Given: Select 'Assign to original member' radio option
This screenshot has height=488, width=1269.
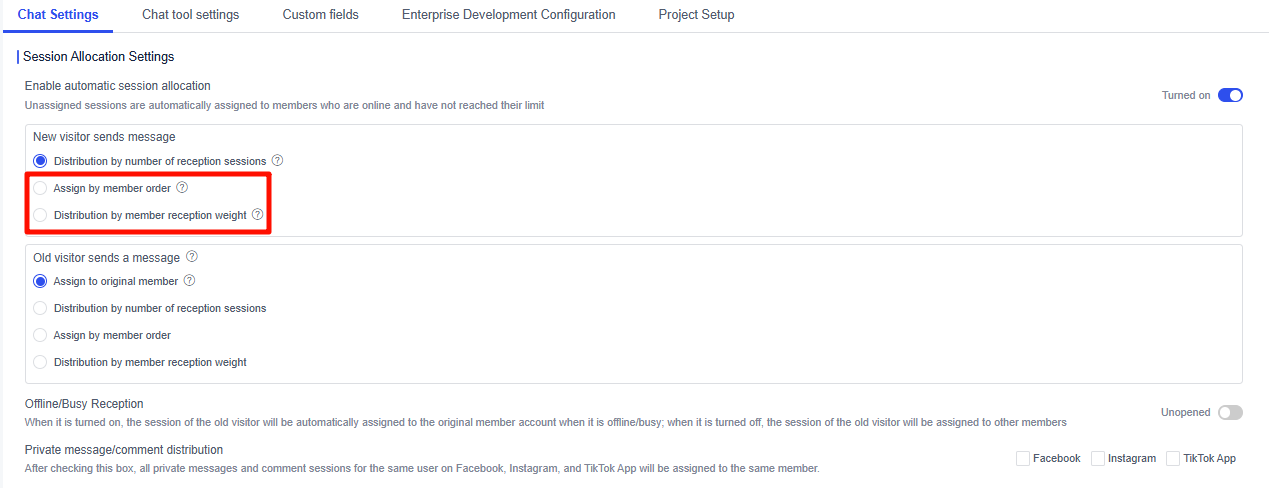Looking at the screenshot, I should (40, 281).
